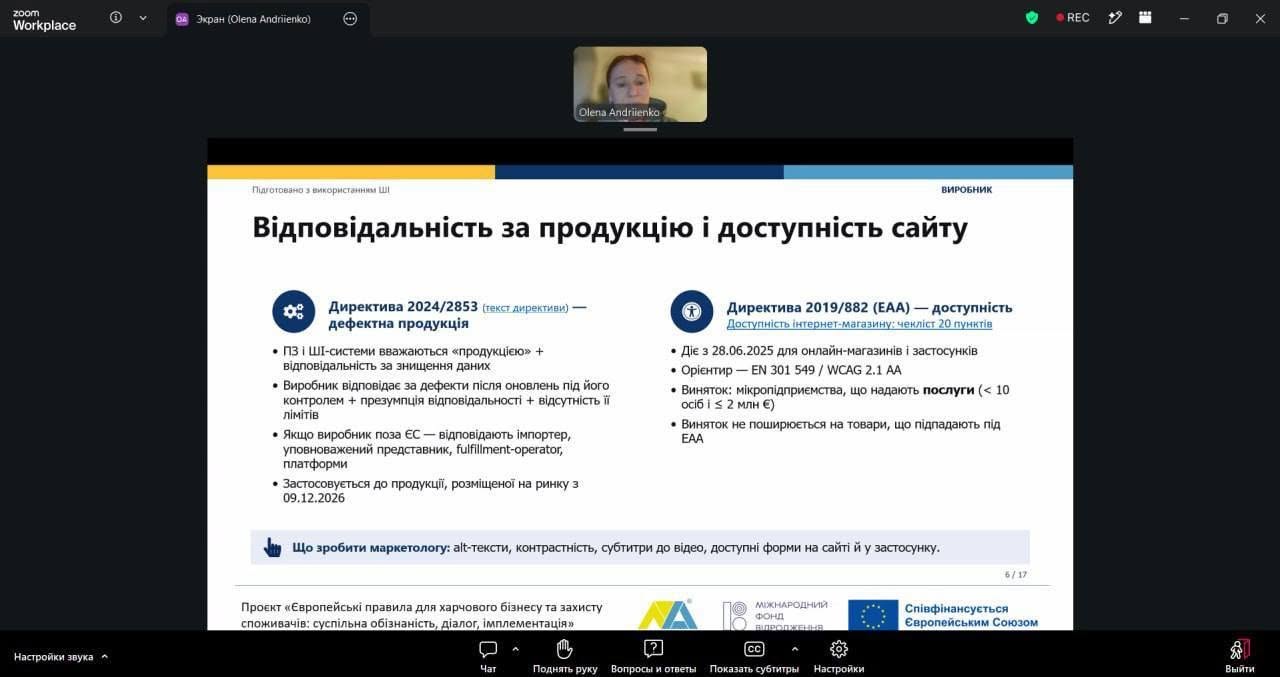Screen dimensions: 1280x677
Task: Open Настройки gear icon
Action: pos(839,649)
